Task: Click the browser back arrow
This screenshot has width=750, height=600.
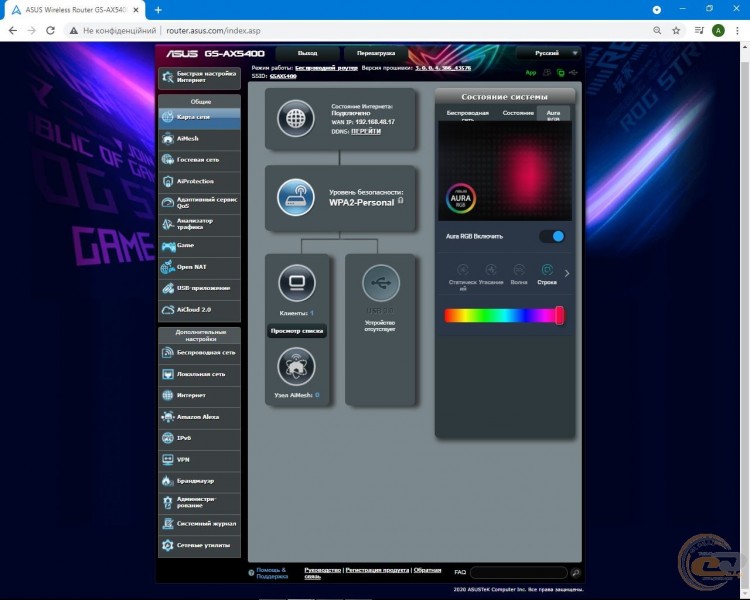Action: coord(13,31)
